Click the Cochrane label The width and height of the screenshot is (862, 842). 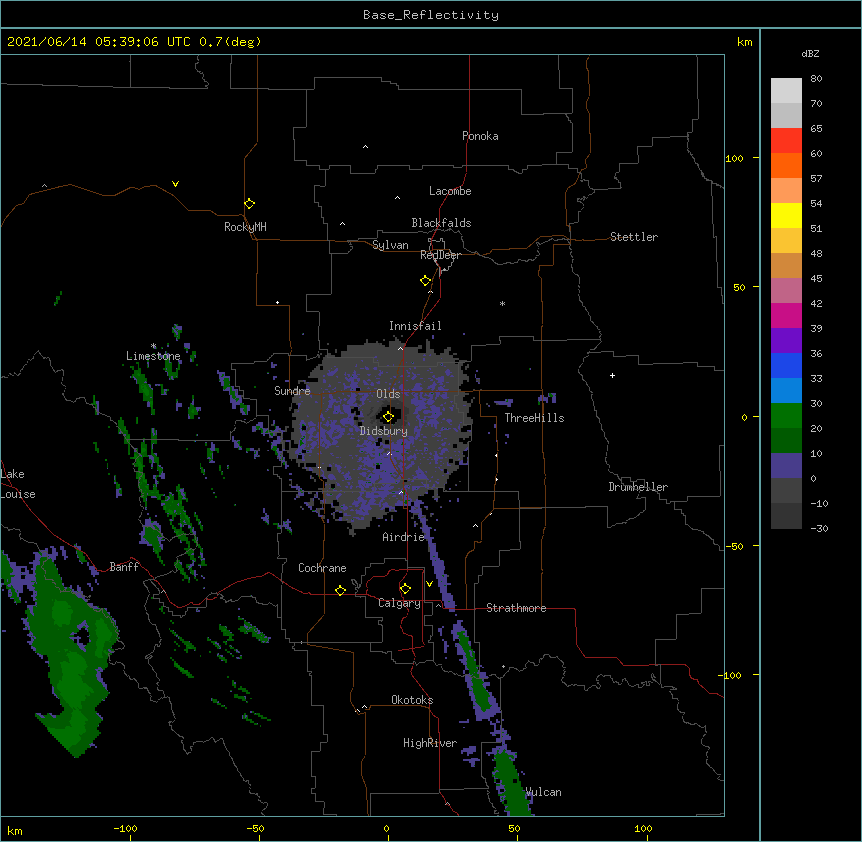322,568
